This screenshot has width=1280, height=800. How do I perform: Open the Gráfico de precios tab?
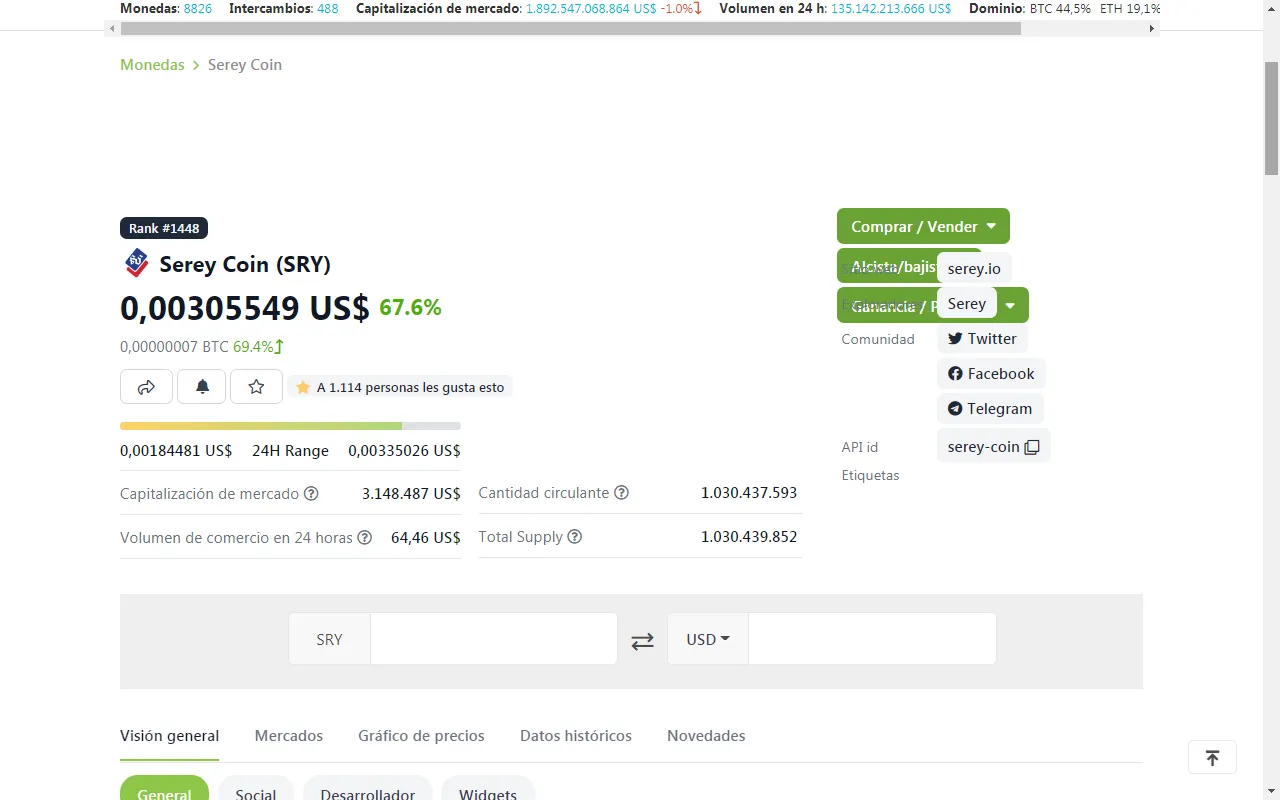(x=421, y=736)
